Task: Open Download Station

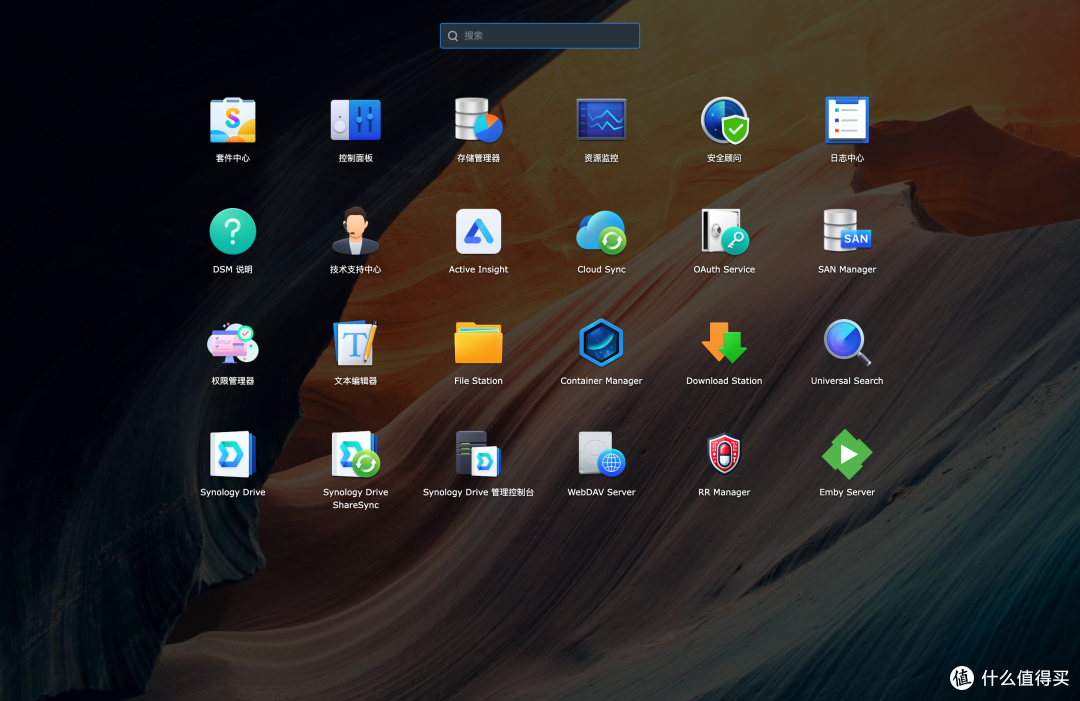Action: pos(724,344)
